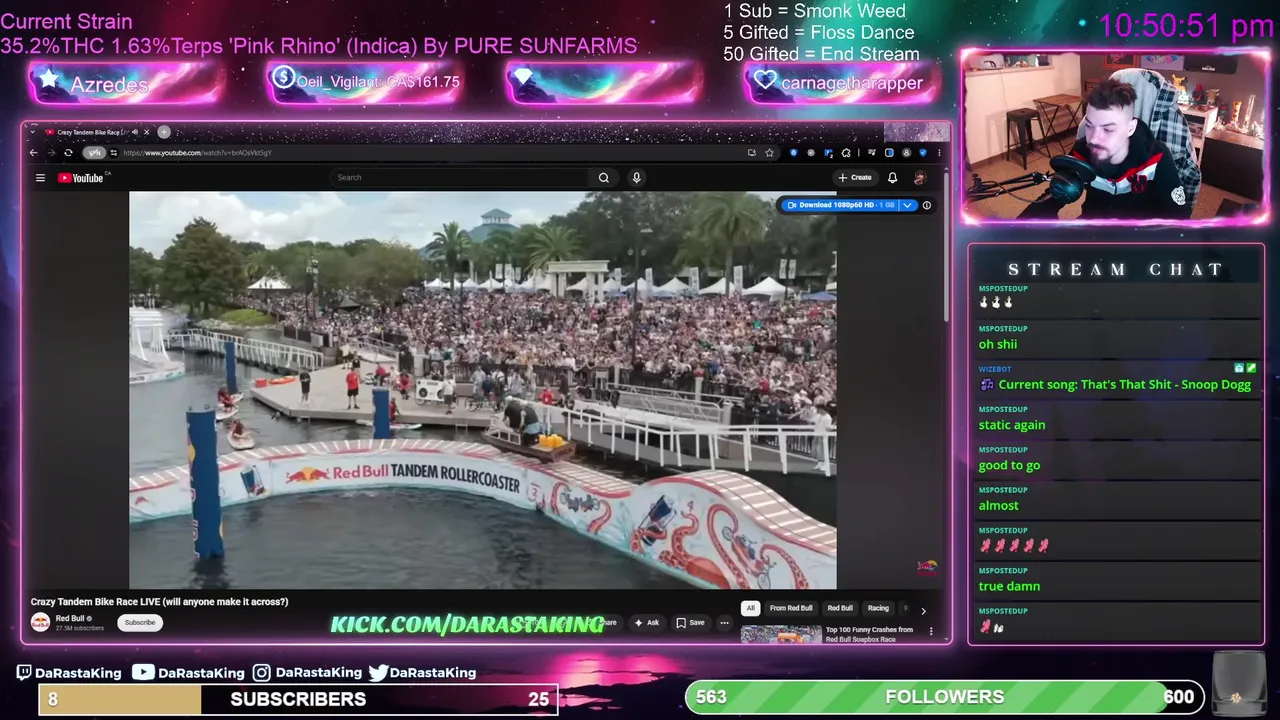Image resolution: width=1280 pixels, height=720 pixels.
Task: Click the browser forward arrow
Action: pos(51,152)
